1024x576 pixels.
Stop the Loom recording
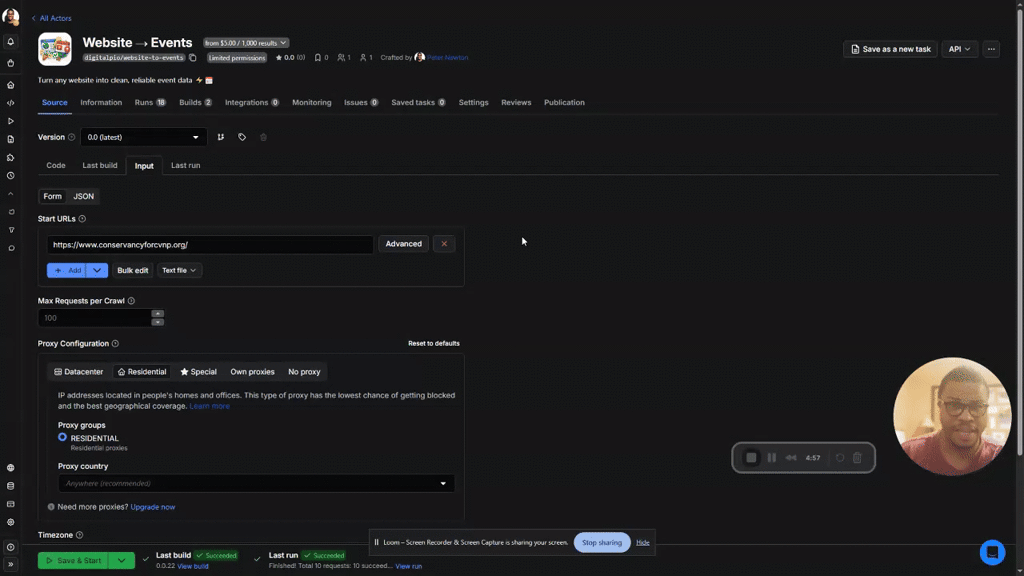click(x=751, y=458)
